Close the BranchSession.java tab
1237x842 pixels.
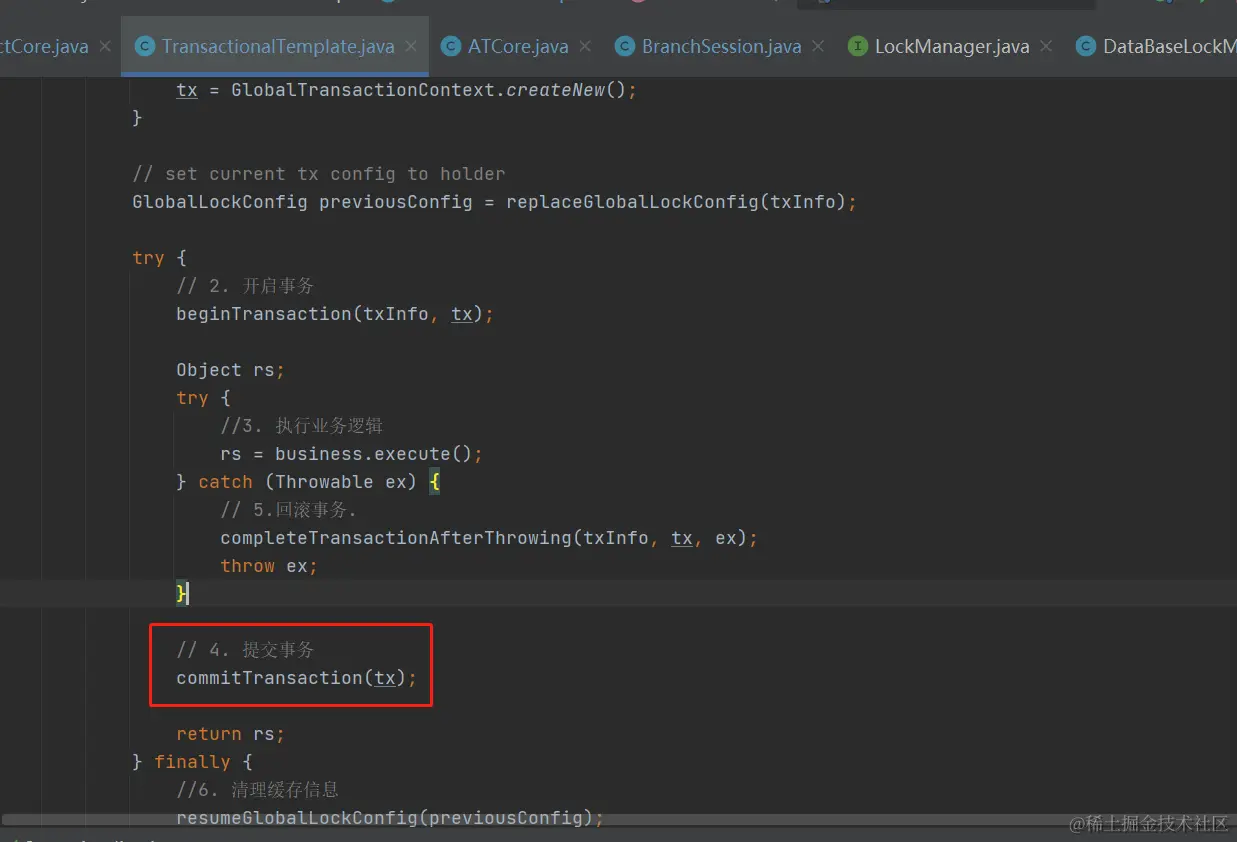[818, 47]
